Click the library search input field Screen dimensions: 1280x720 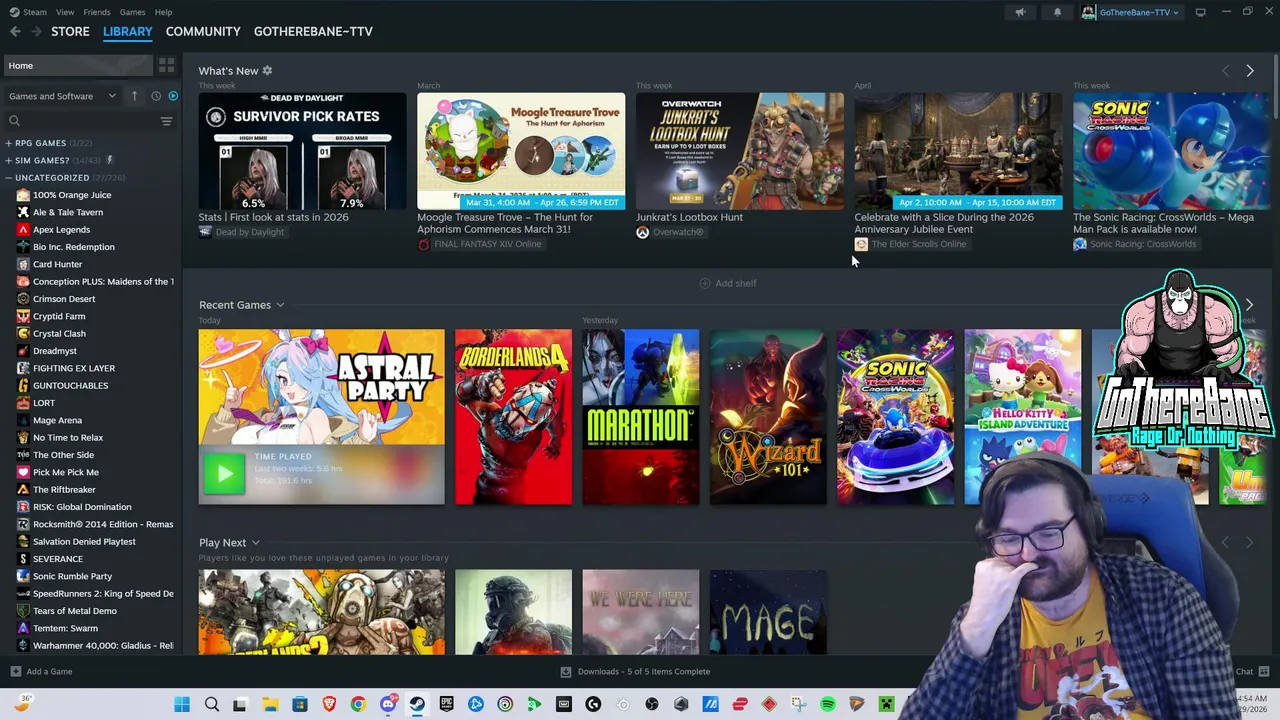click(x=88, y=121)
